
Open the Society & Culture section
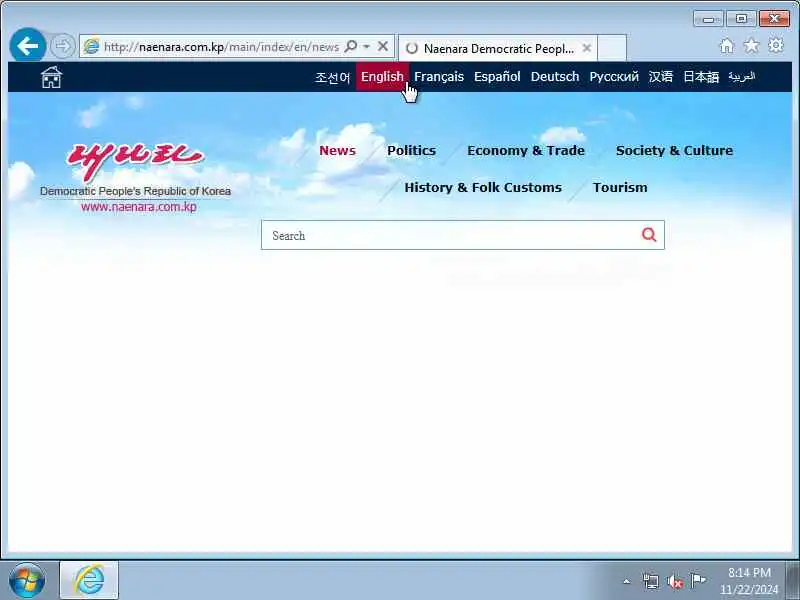pos(674,151)
